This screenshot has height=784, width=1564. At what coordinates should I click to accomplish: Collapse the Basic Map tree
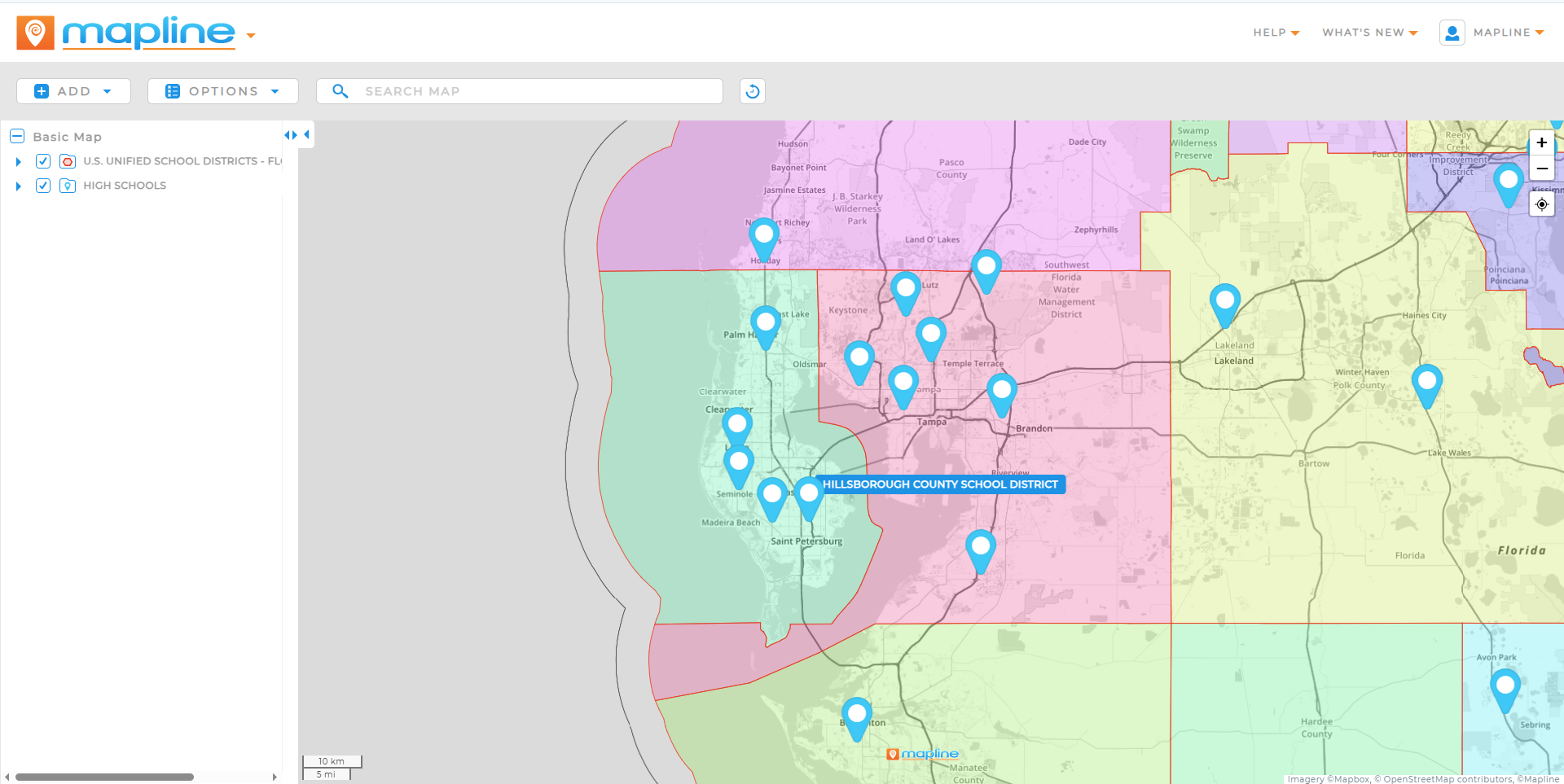point(17,136)
